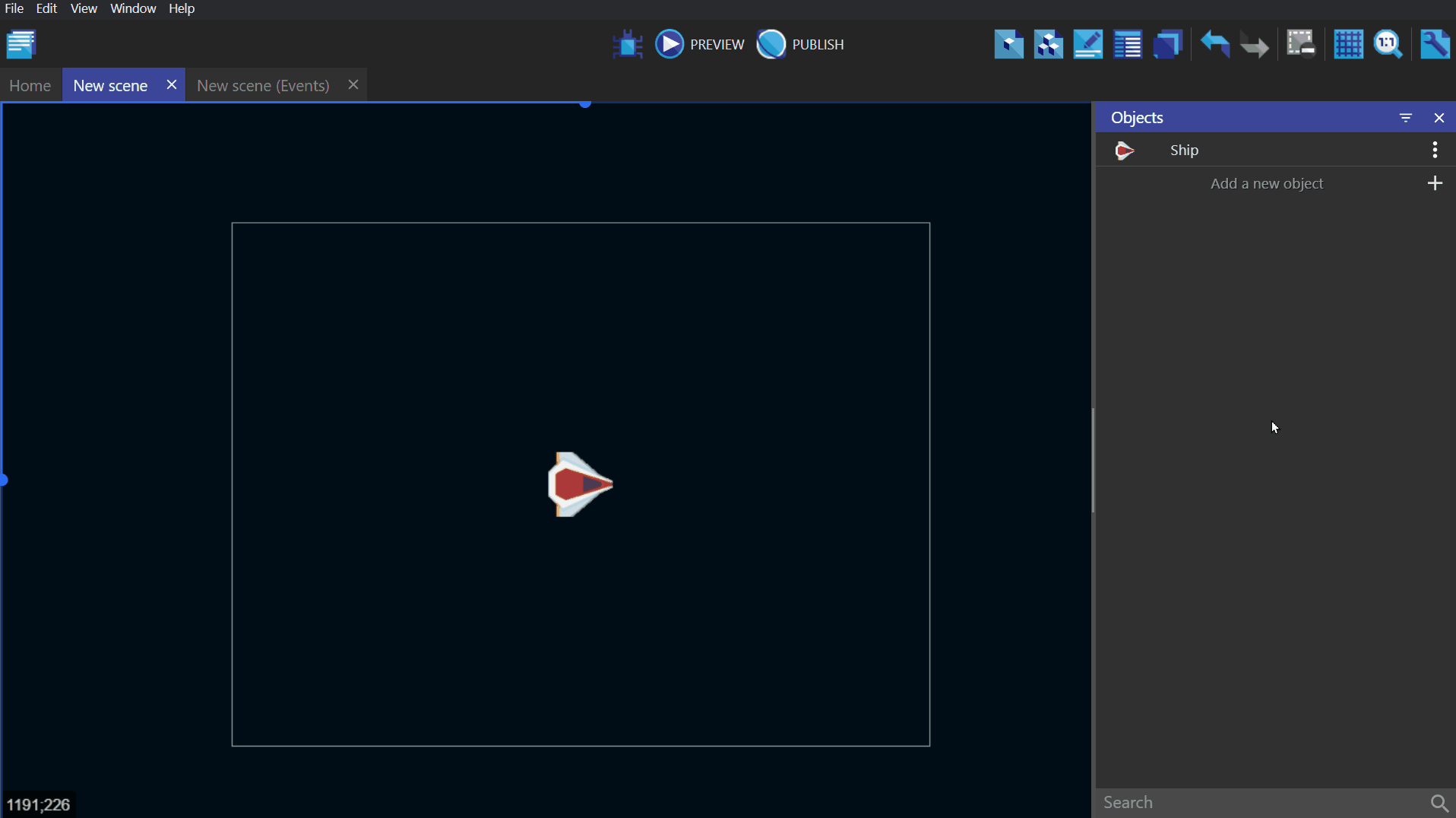Click the PUBLISH button
1456x818 pixels.
tap(800, 44)
